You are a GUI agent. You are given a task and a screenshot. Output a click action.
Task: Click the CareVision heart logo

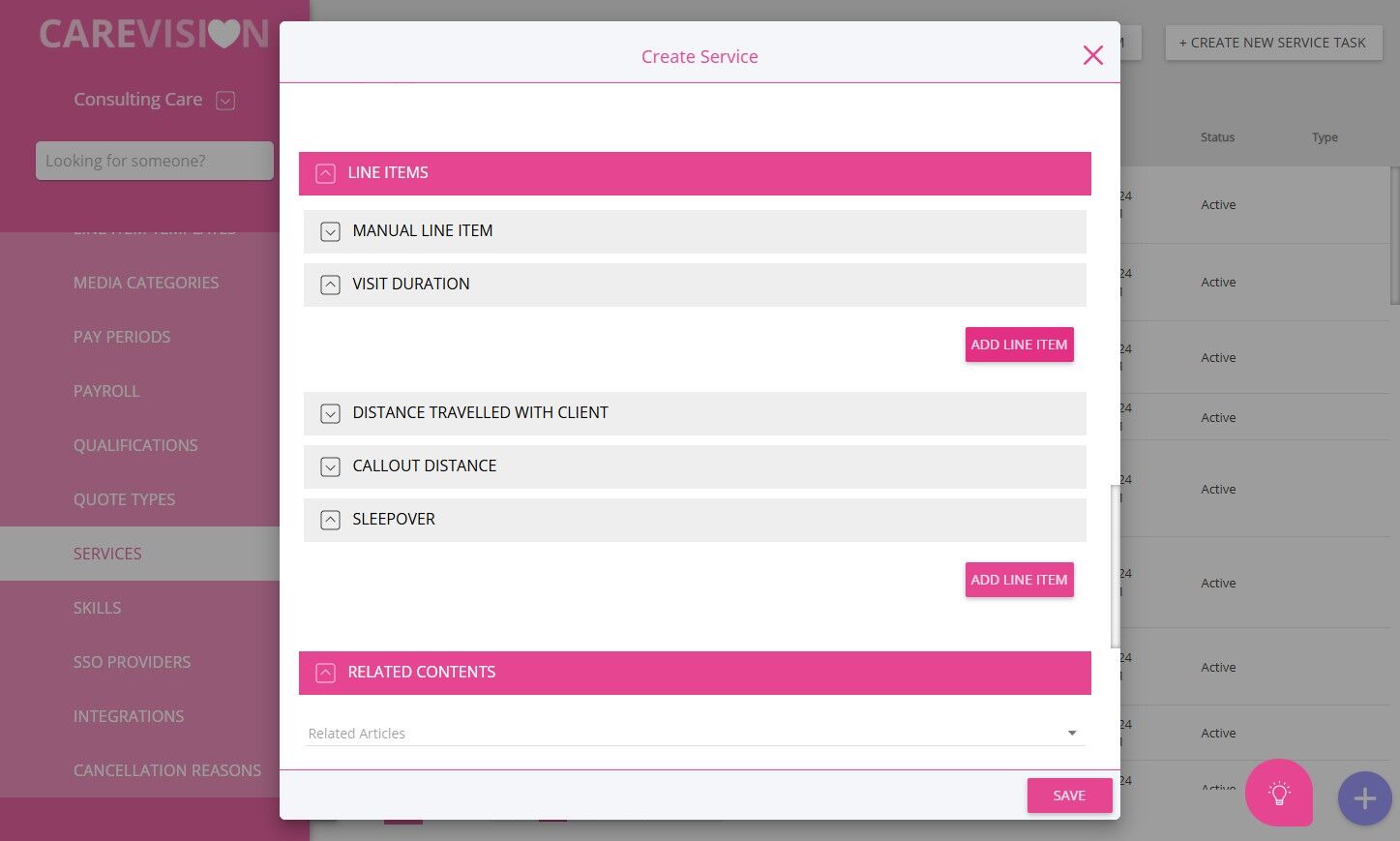click(153, 34)
